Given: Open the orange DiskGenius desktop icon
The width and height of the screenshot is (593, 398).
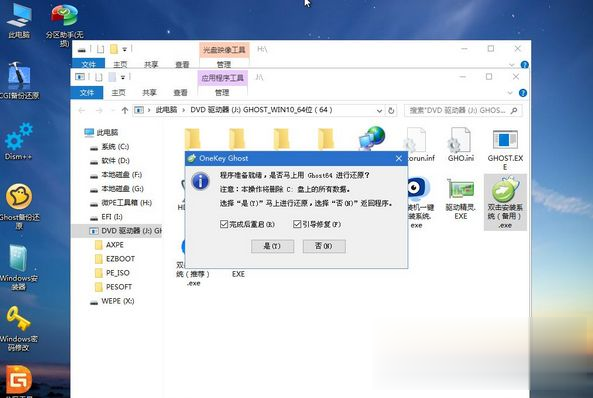Looking at the screenshot, I should (x=18, y=380).
